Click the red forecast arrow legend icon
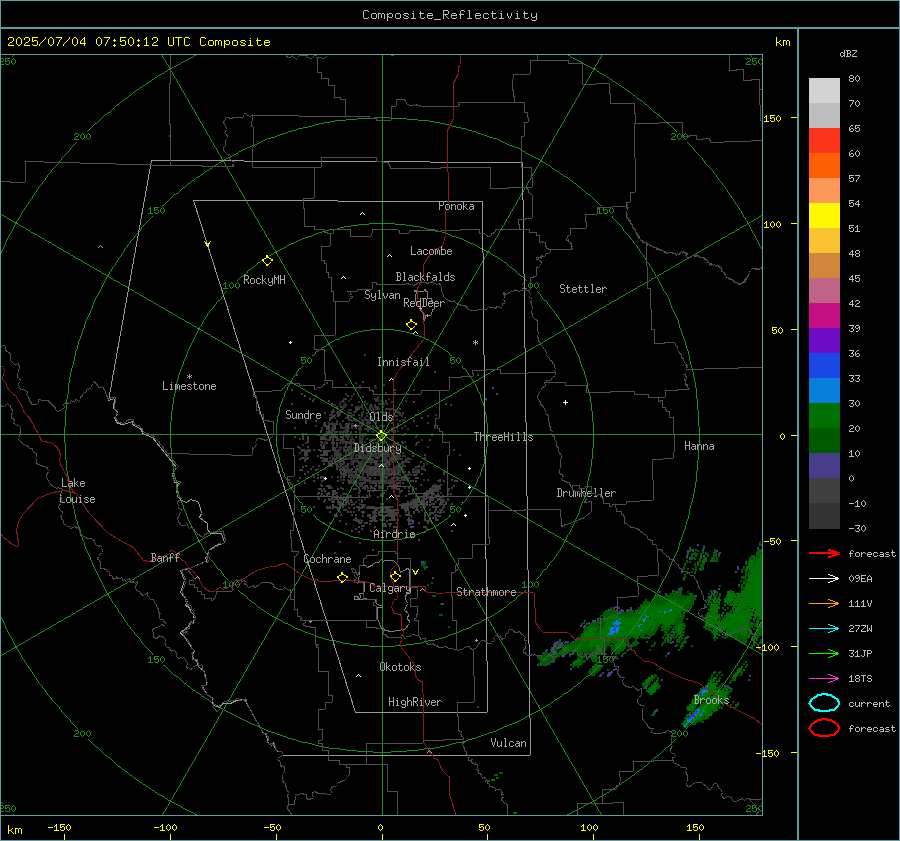This screenshot has height=841, width=900. [824, 553]
